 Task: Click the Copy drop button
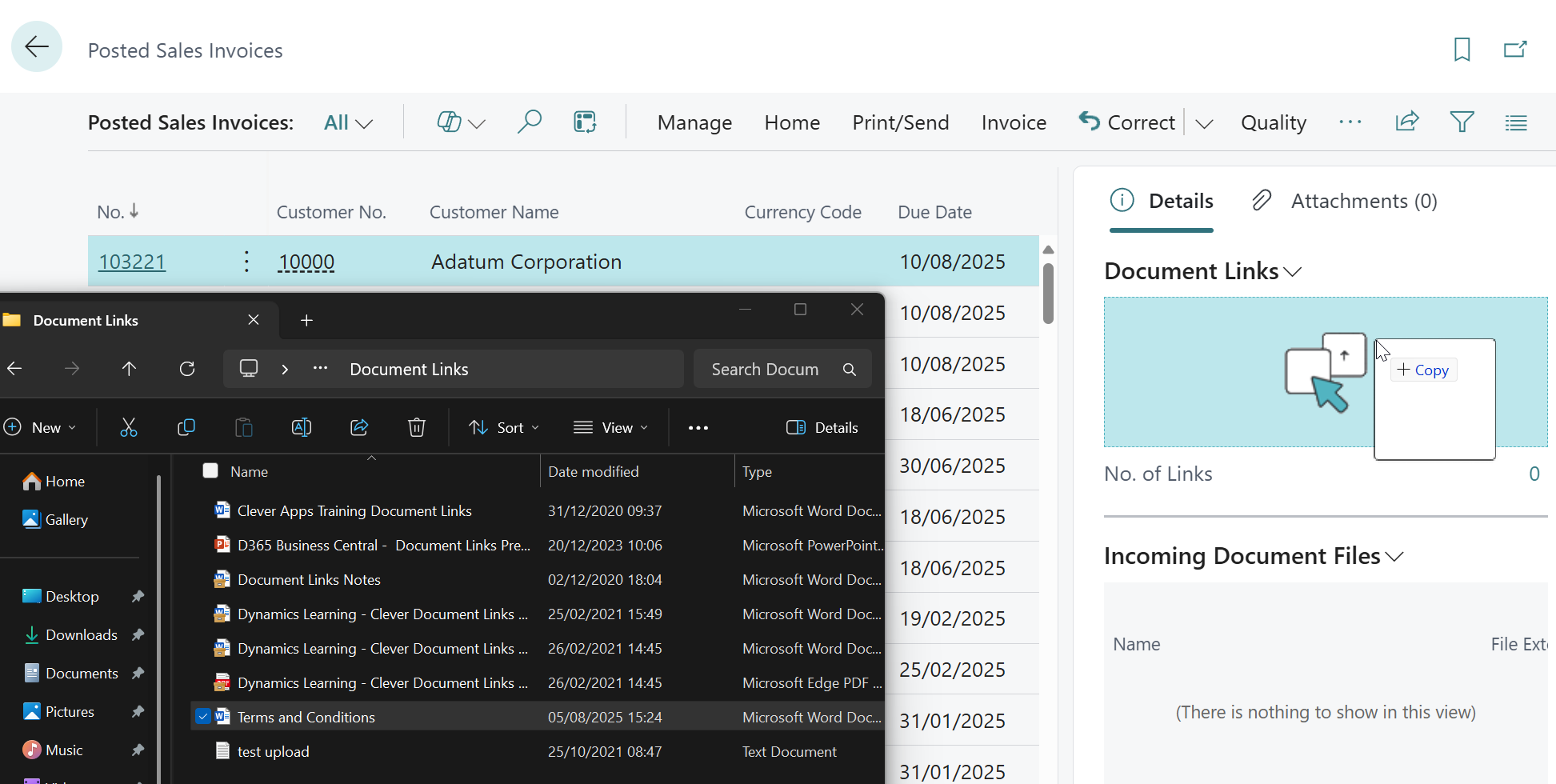pos(1423,370)
